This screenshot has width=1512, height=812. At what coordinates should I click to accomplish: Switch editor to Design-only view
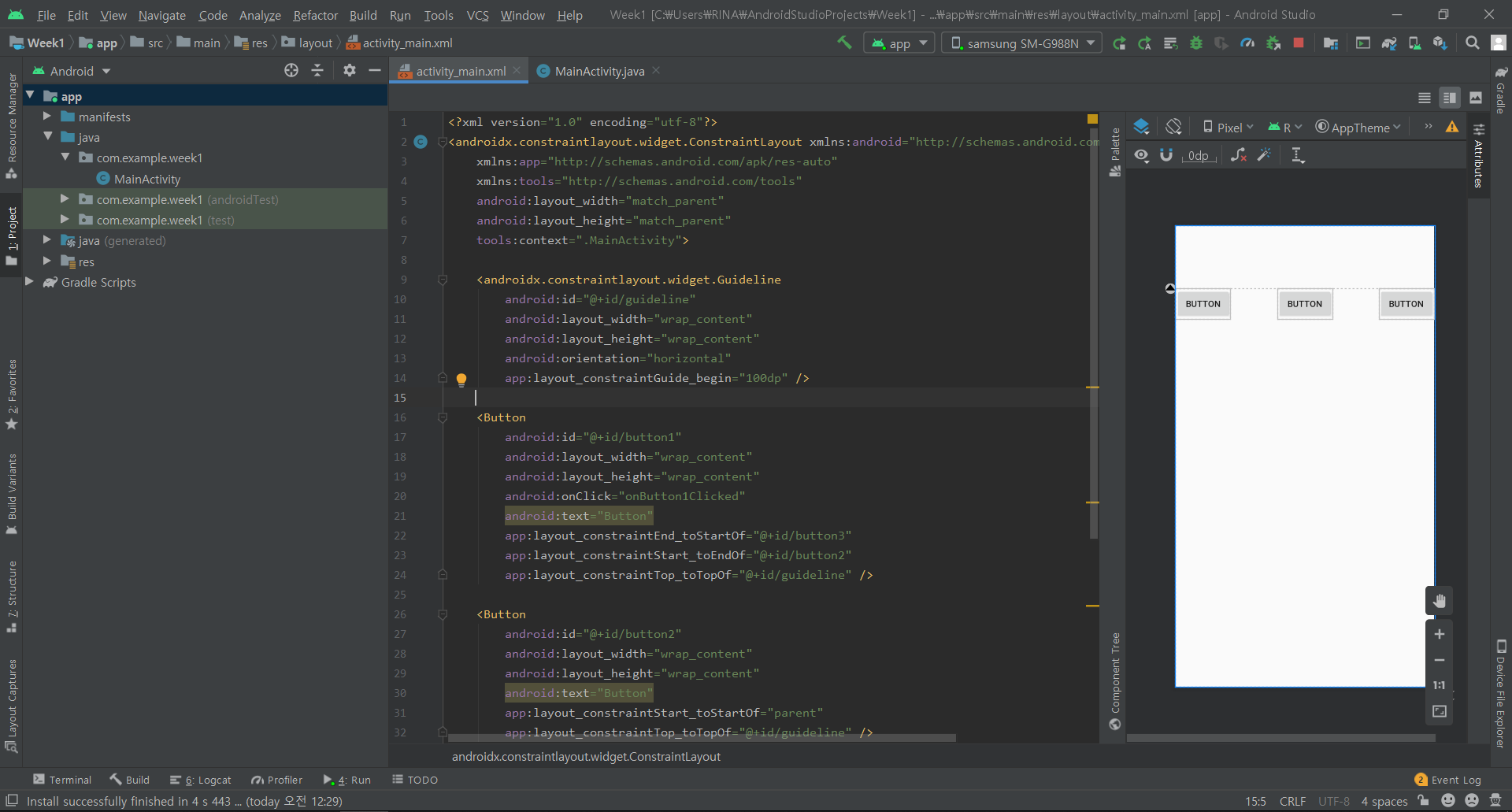coord(1476,98)
